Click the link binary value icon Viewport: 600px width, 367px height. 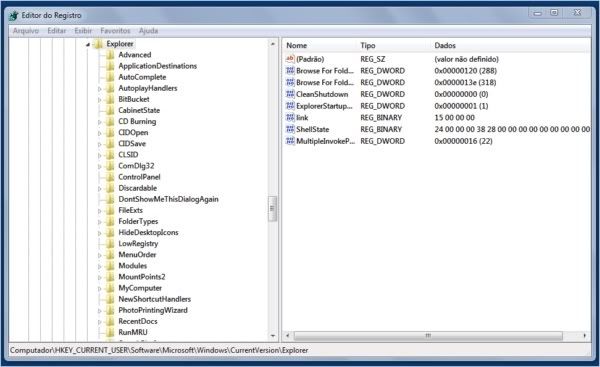(x=290, y=117)
